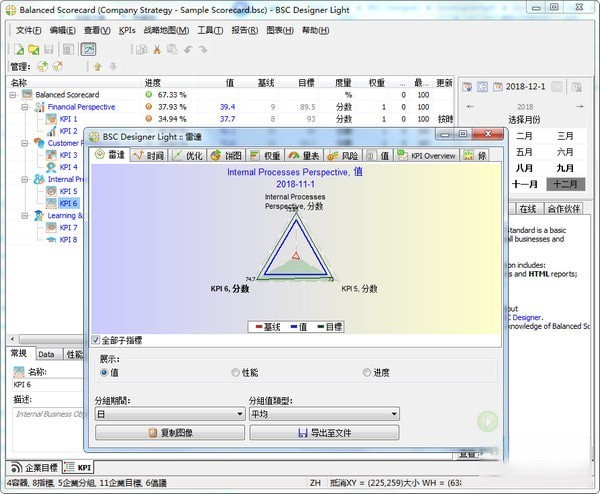Screen dimensions: 600x494
Task: Click the previous year left arrow in calendar
Action: (470, 107)
